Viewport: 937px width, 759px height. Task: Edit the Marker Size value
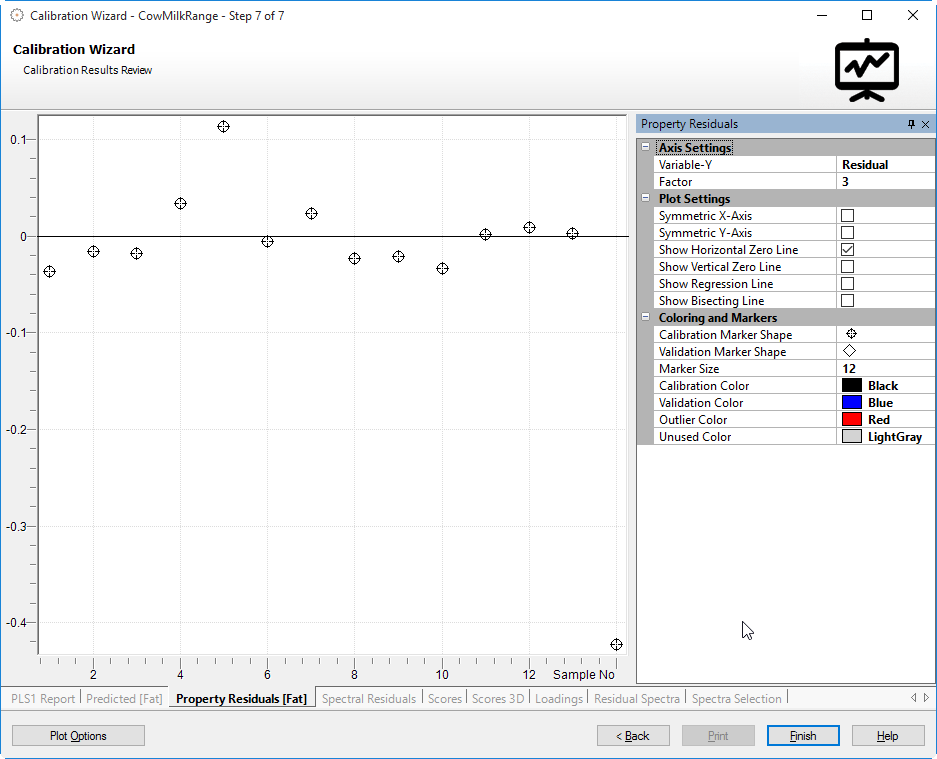pyautogui.click(x=885, y=369)
